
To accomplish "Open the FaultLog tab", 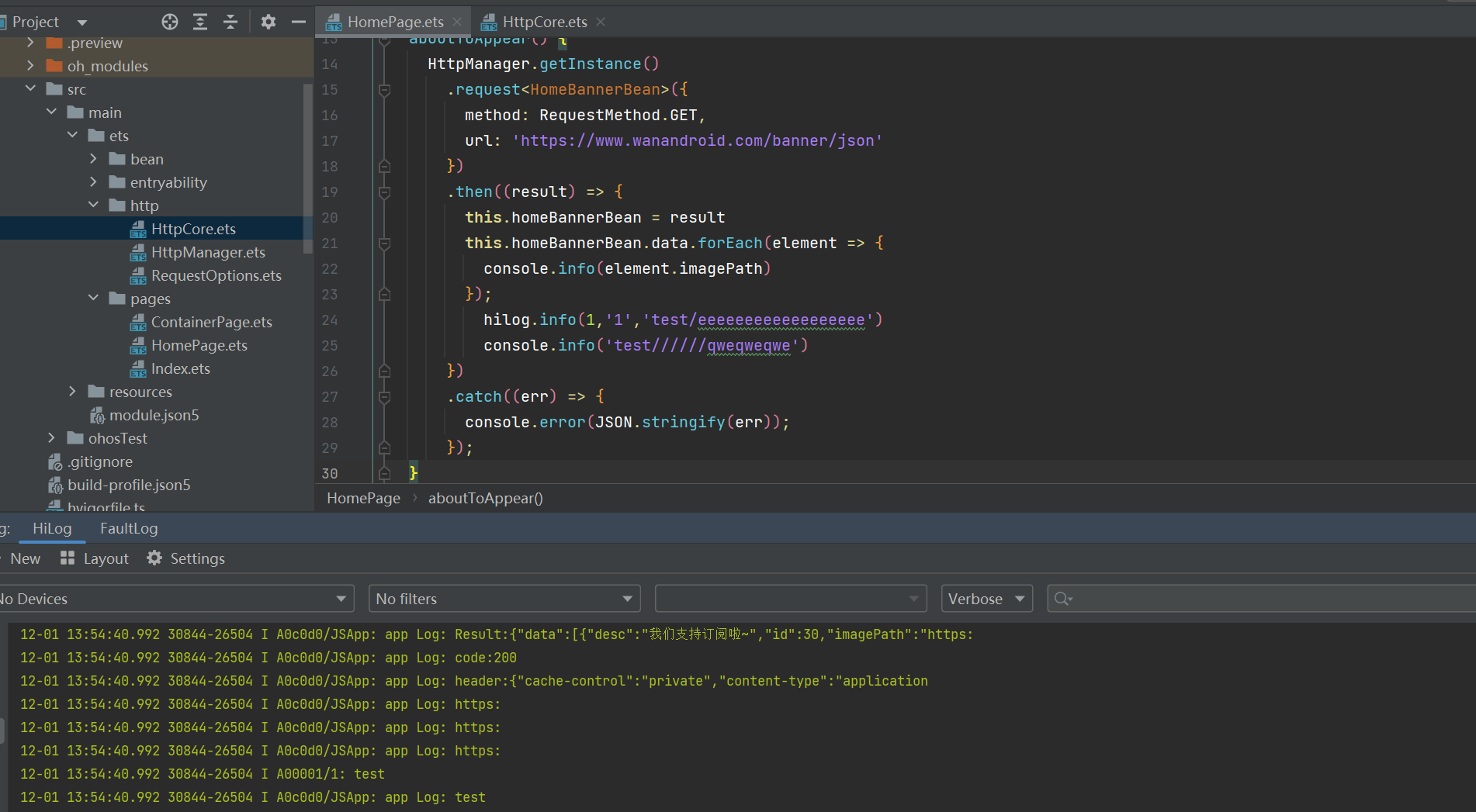I will [x=129, y=528].
